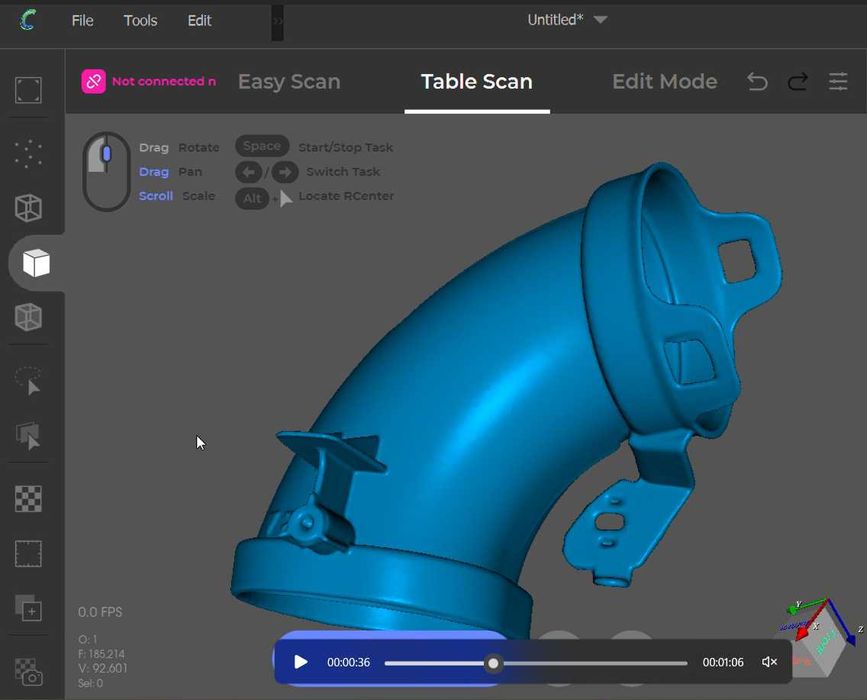This screenshot has height=700, width=867.
Task: Click the checkerboard texture icon
Action: (x=28, y=499)
